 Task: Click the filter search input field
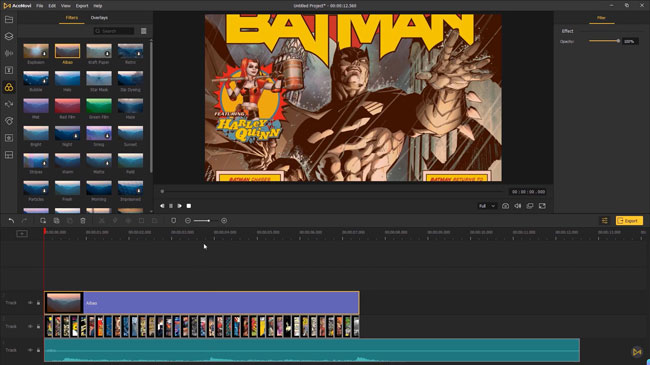tap(114, 31)
